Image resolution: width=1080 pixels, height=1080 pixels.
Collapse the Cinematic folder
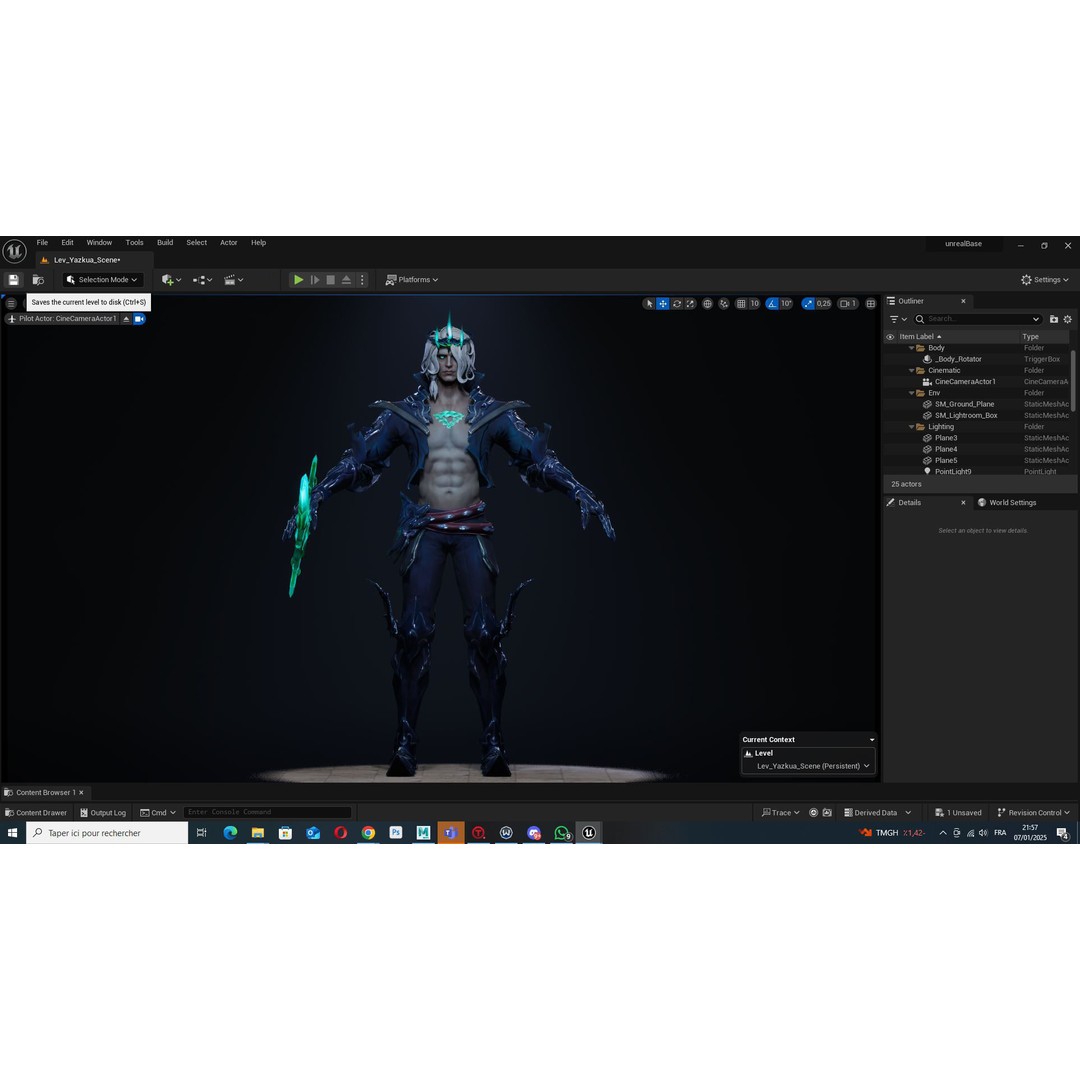(x=912, y=371)
